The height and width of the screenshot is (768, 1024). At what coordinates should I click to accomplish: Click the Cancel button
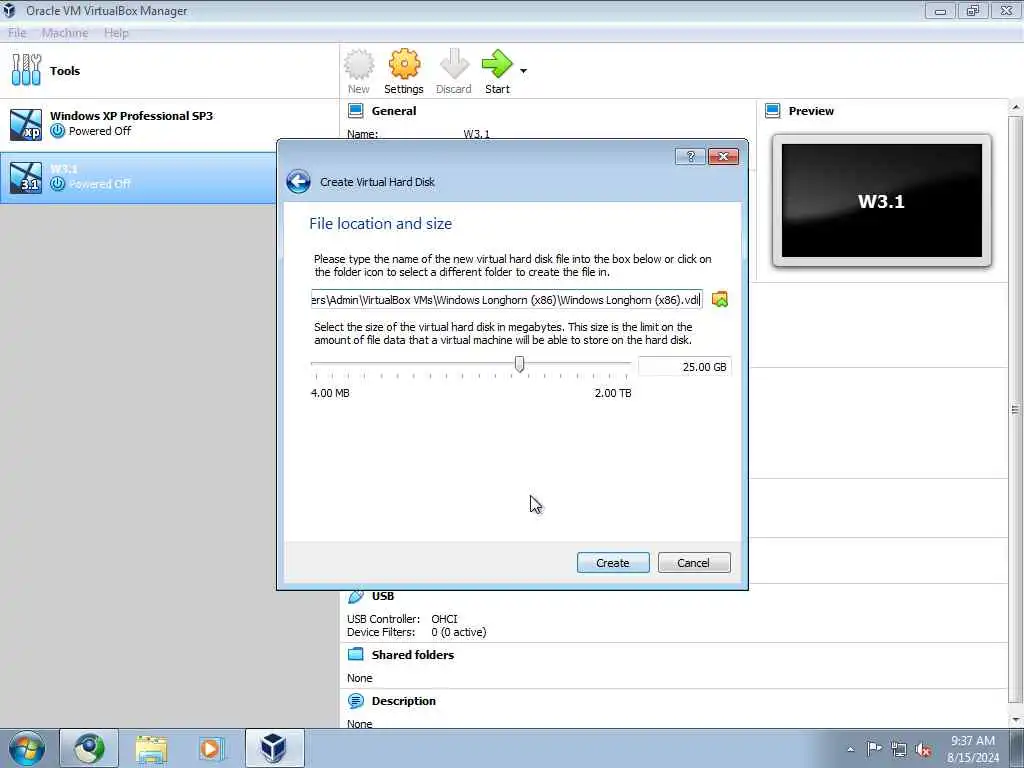coord(694,563)
